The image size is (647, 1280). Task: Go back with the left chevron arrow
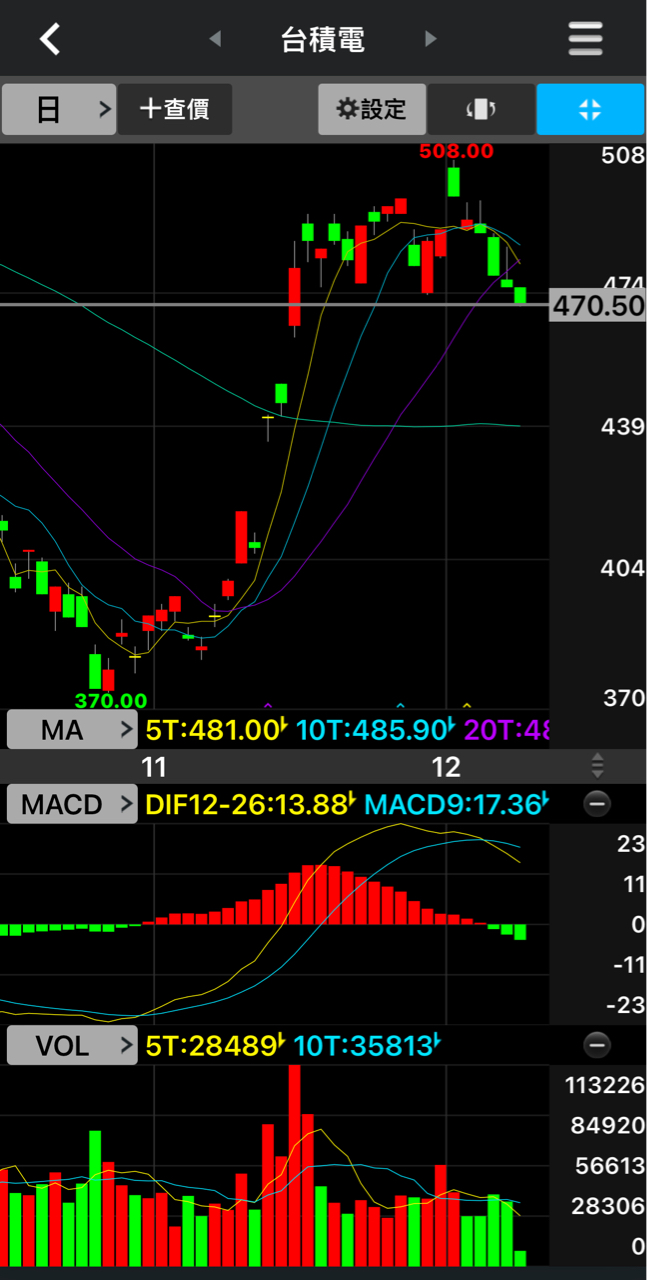(x=50, y=39)
